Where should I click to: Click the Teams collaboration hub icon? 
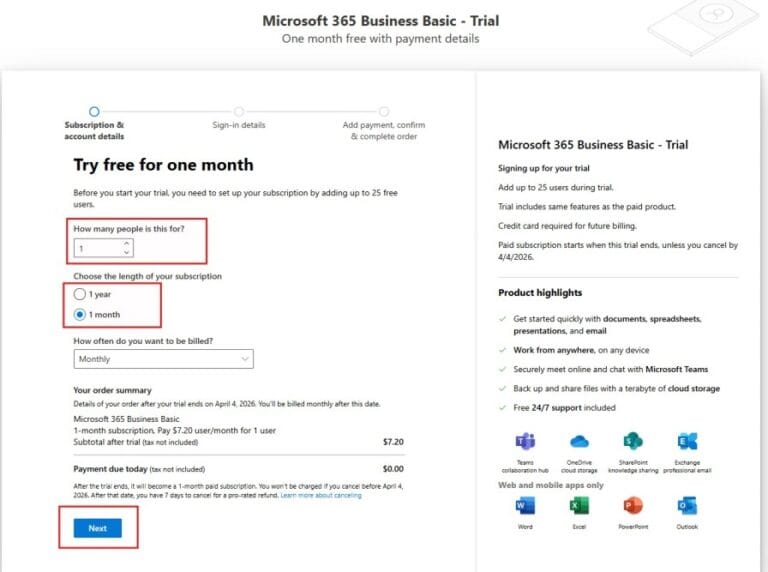click(525, 441)
